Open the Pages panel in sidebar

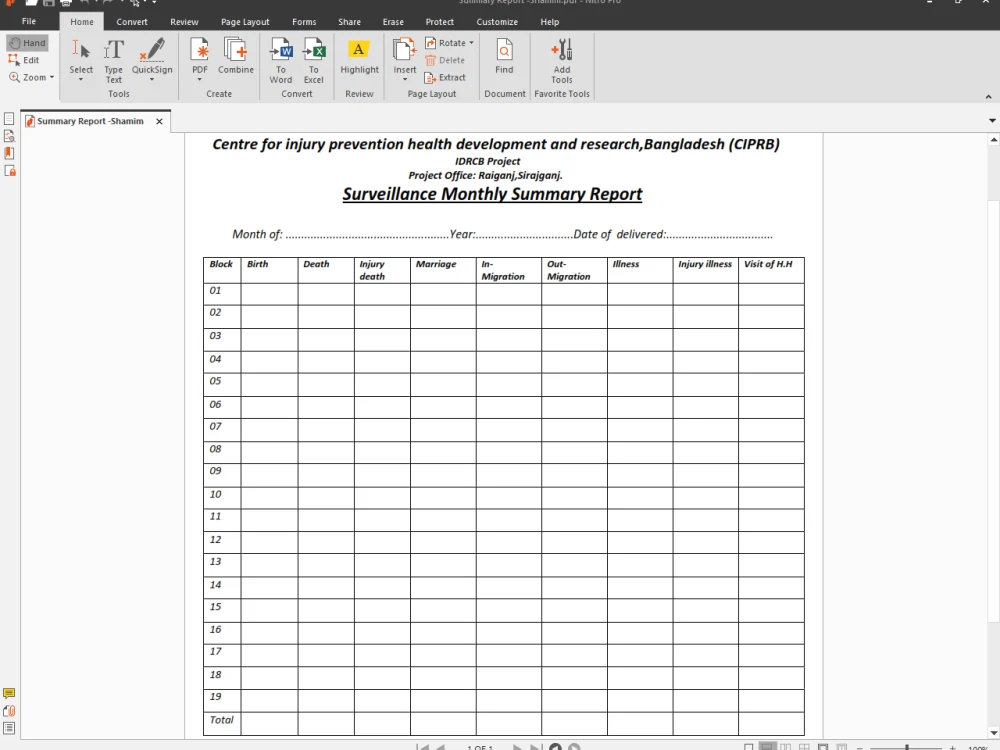(x=9, y=119)
